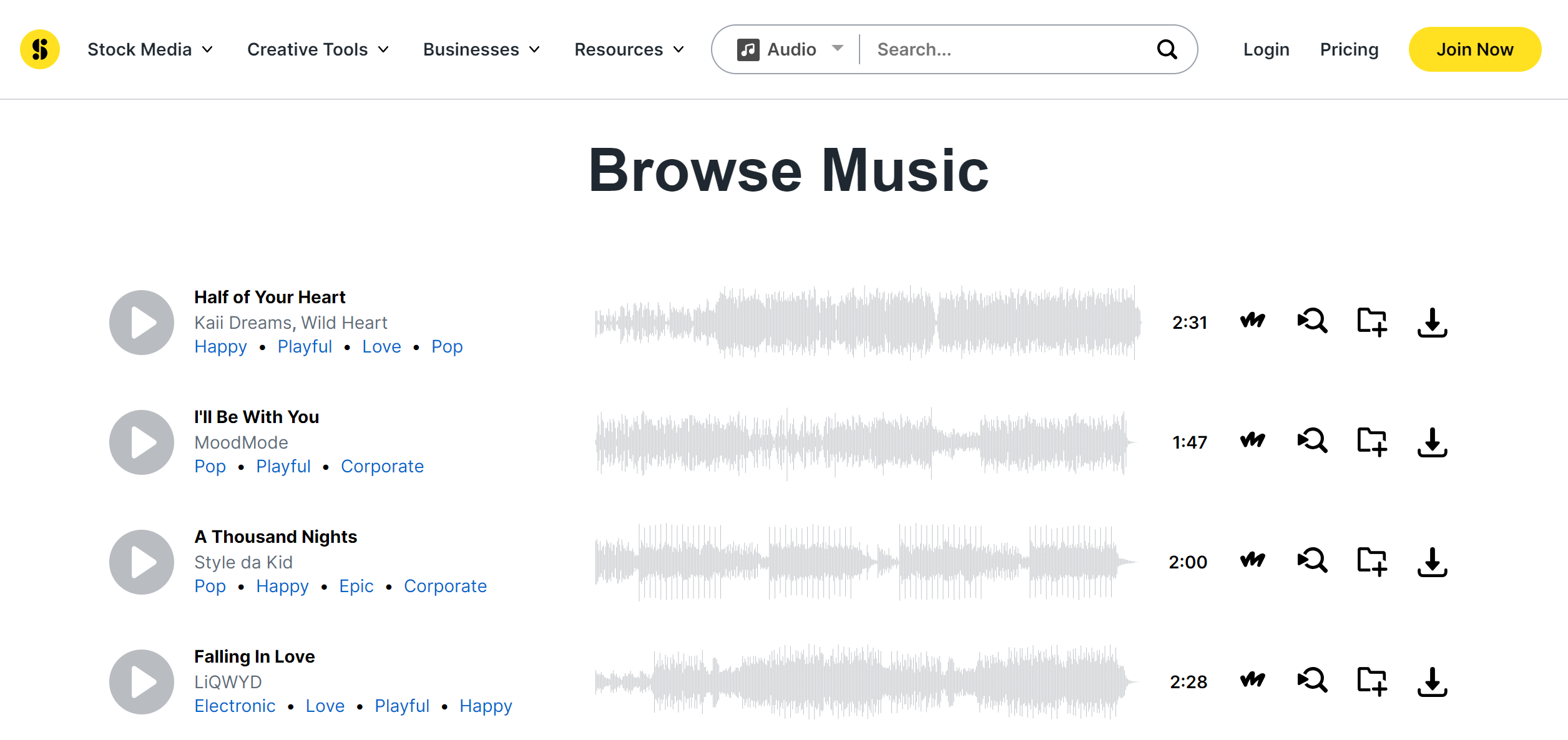Screen dimensions: 1568x740
Task: Add "I'll Be With You" to a folder
Action: [x=1372, y=442]
